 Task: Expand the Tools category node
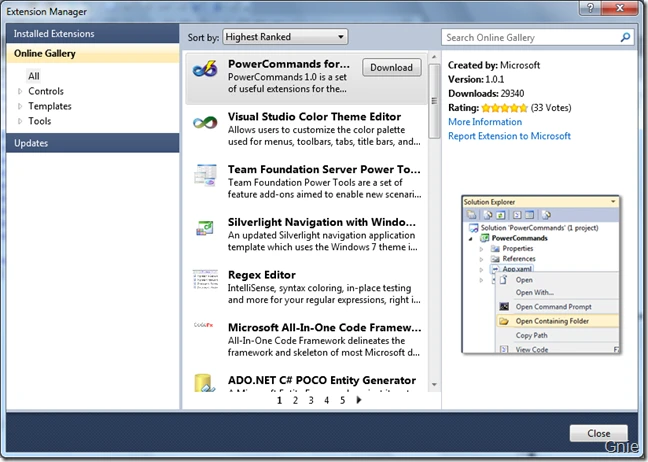pos(20,121)
